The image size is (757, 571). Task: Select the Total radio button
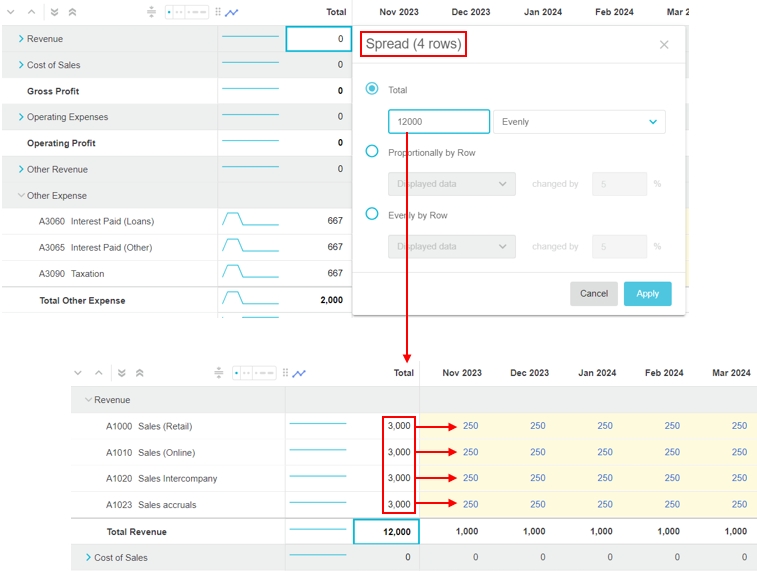click(372, 89)
